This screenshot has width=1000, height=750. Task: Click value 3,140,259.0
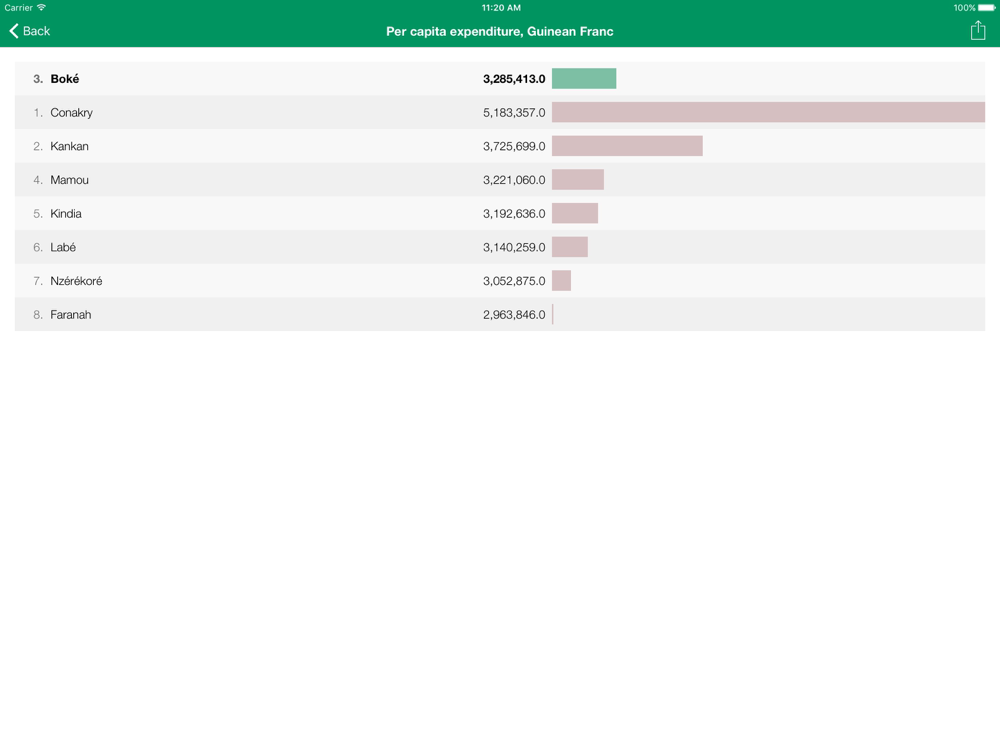(x=514, y=247)
